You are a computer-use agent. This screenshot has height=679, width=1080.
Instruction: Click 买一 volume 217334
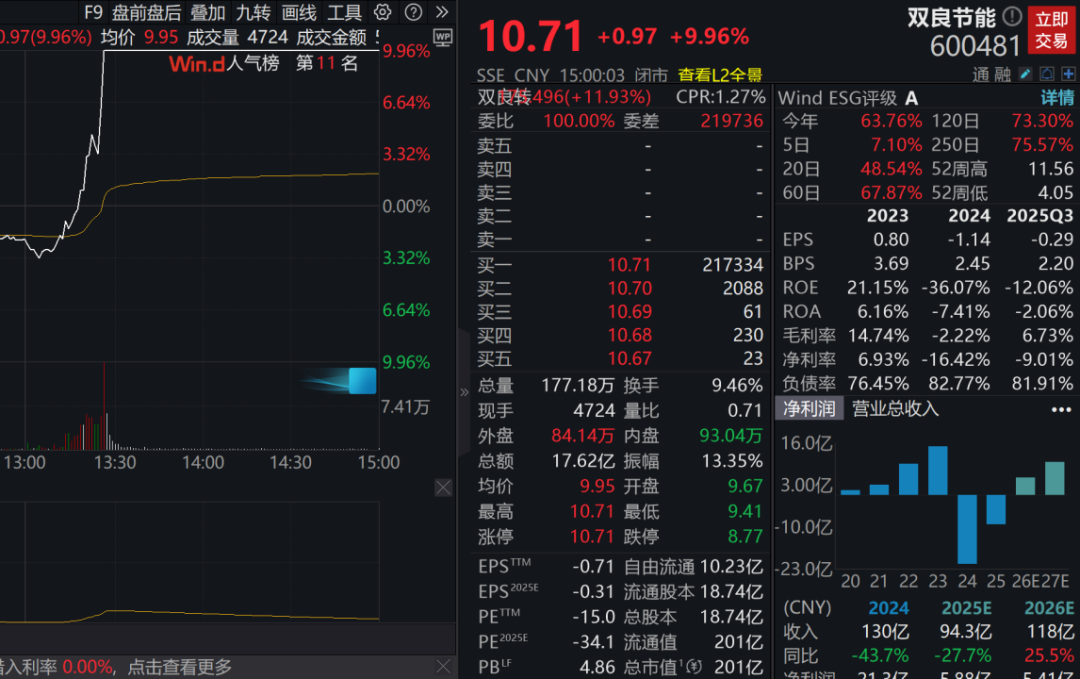[732, 264]
